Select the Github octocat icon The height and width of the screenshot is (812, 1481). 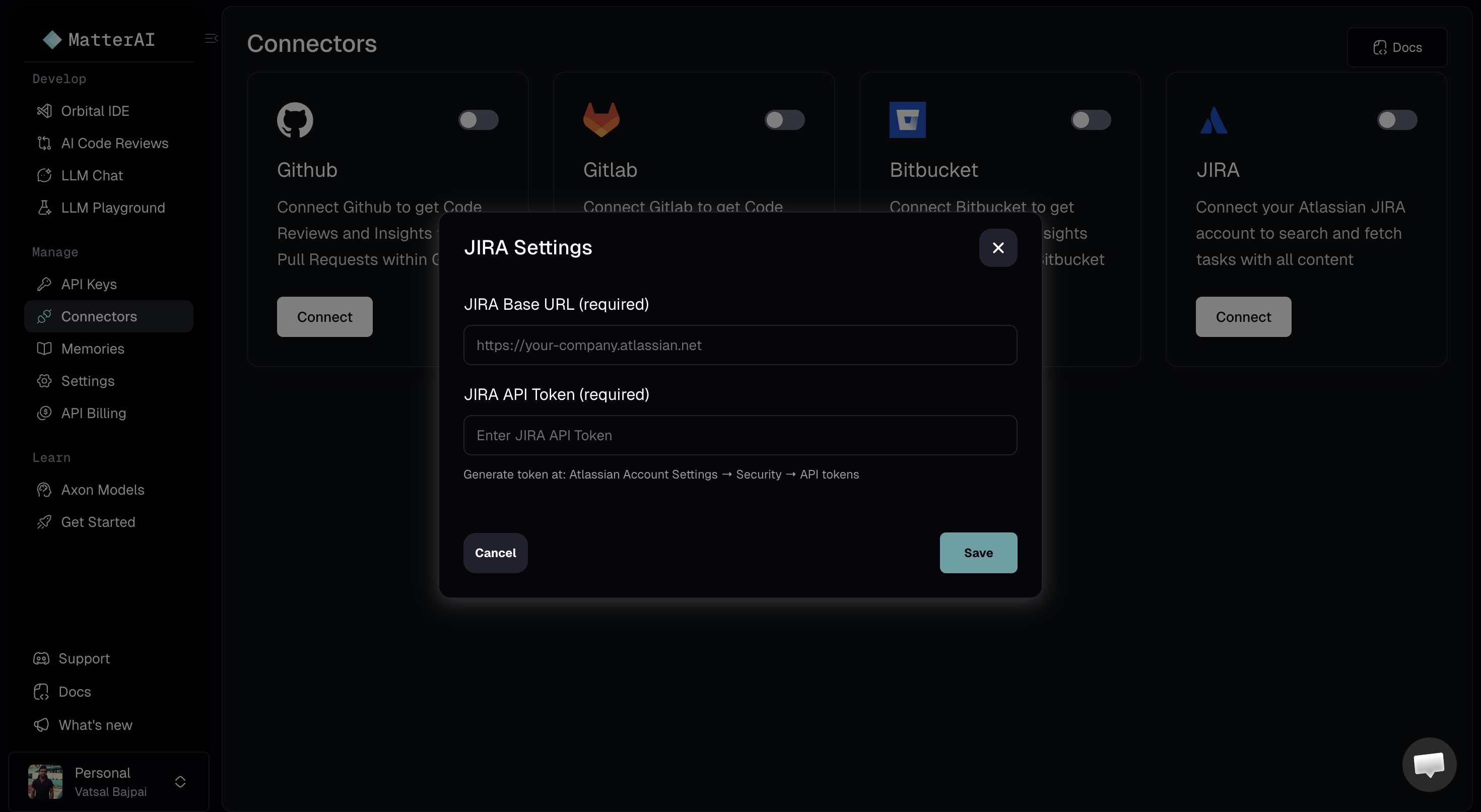[294, 119]
